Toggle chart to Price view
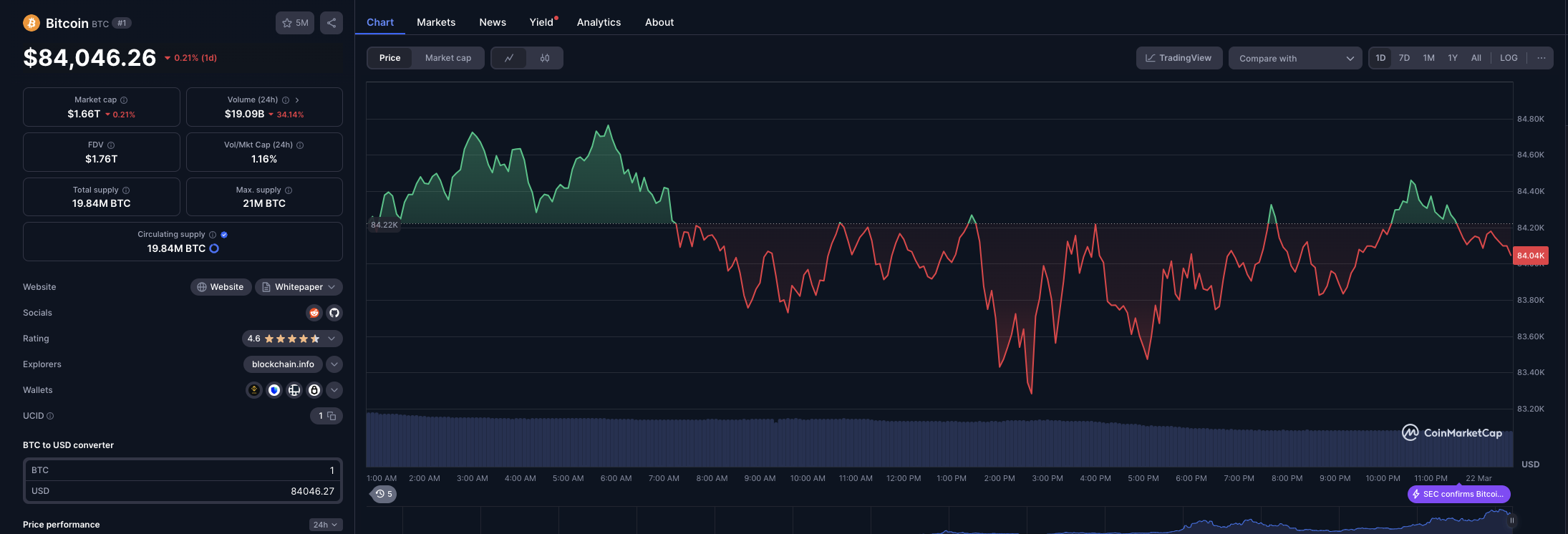Viewport: 1568px width, 534px height. click(390, 58)
